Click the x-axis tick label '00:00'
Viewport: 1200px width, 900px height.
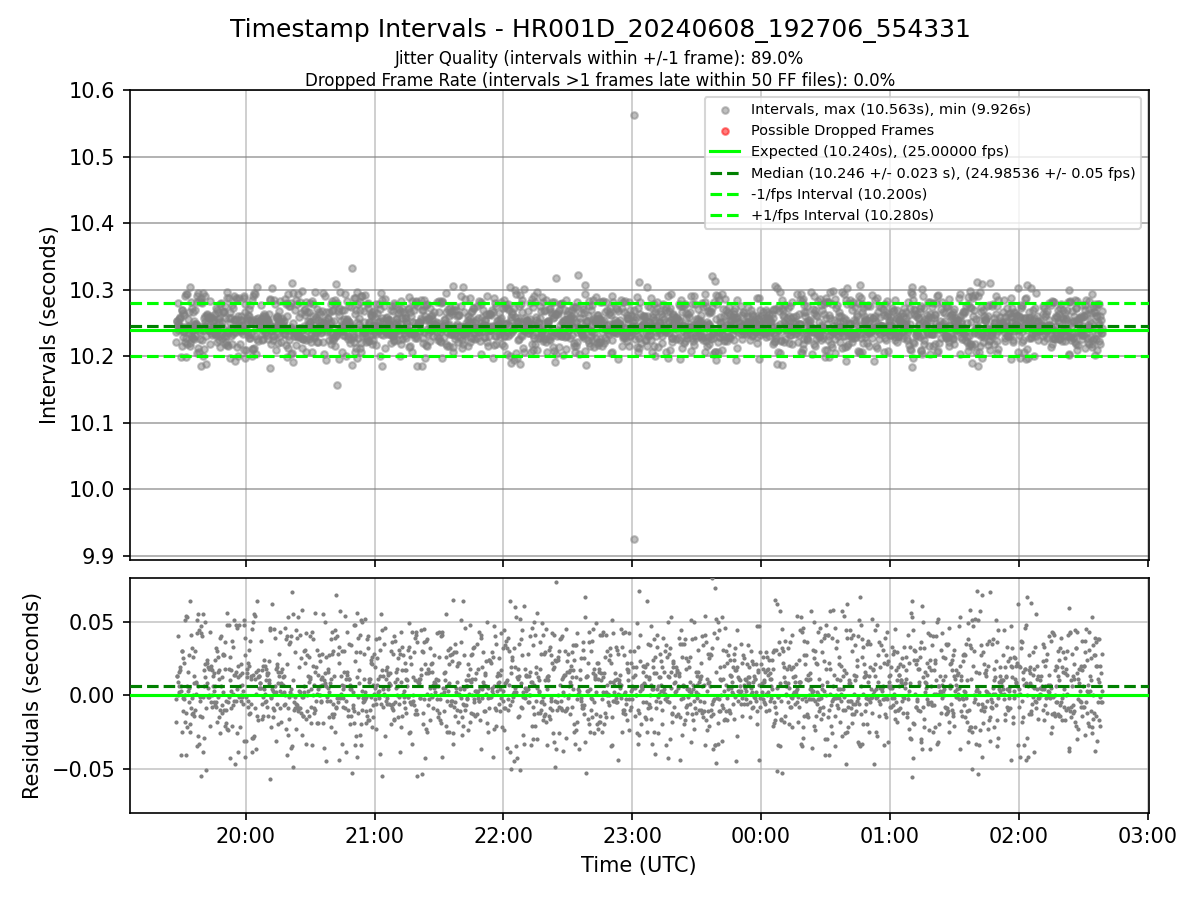tap(761, 834)
